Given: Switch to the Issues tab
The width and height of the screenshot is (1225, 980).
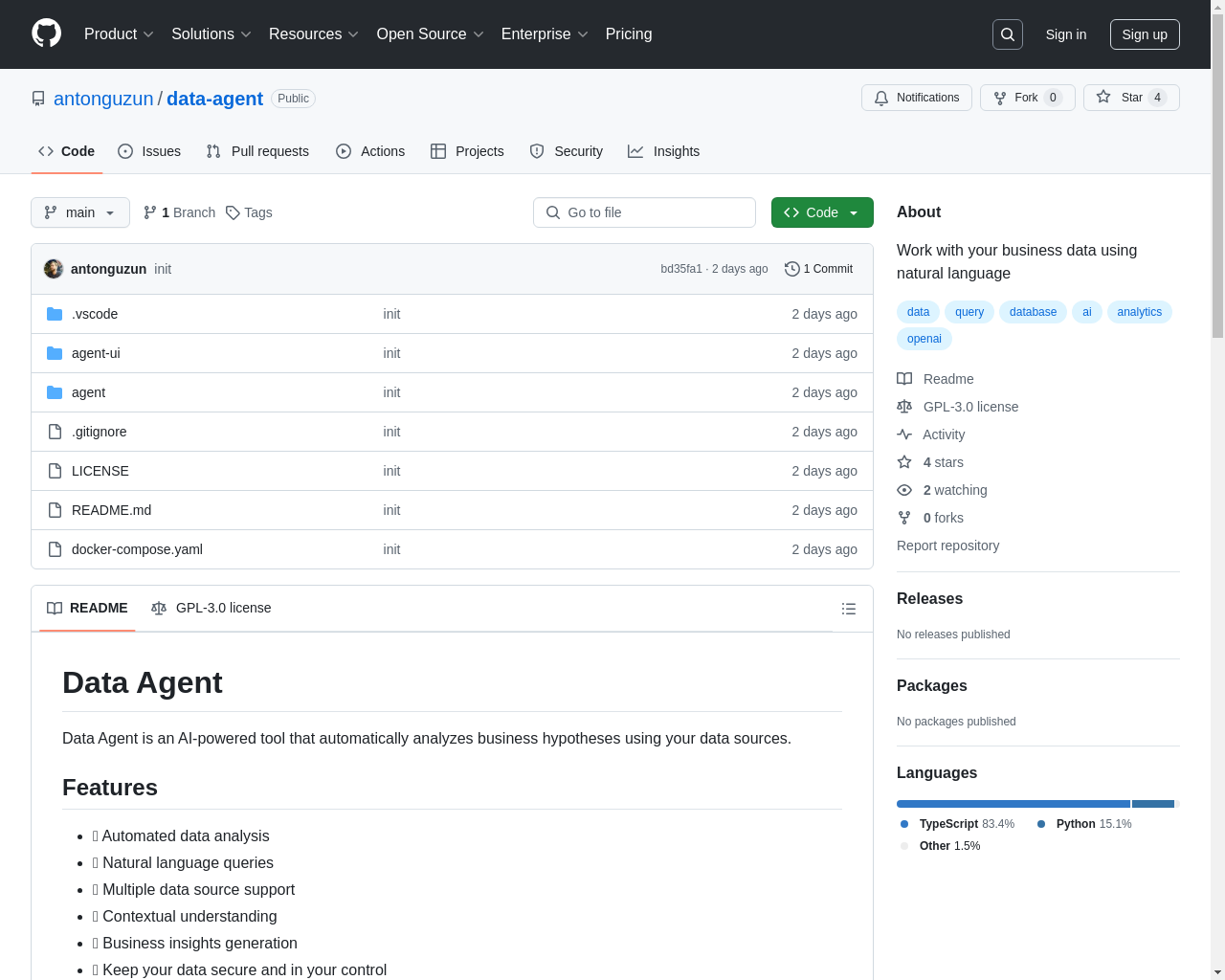Looking at the screenshot, I should pyautogui.click(x=149, y=151).
